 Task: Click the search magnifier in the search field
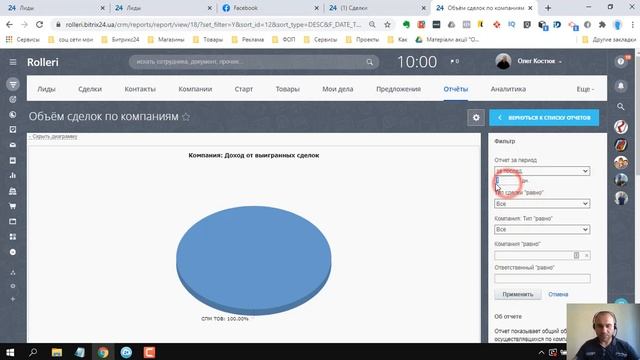tap(369, 62)
